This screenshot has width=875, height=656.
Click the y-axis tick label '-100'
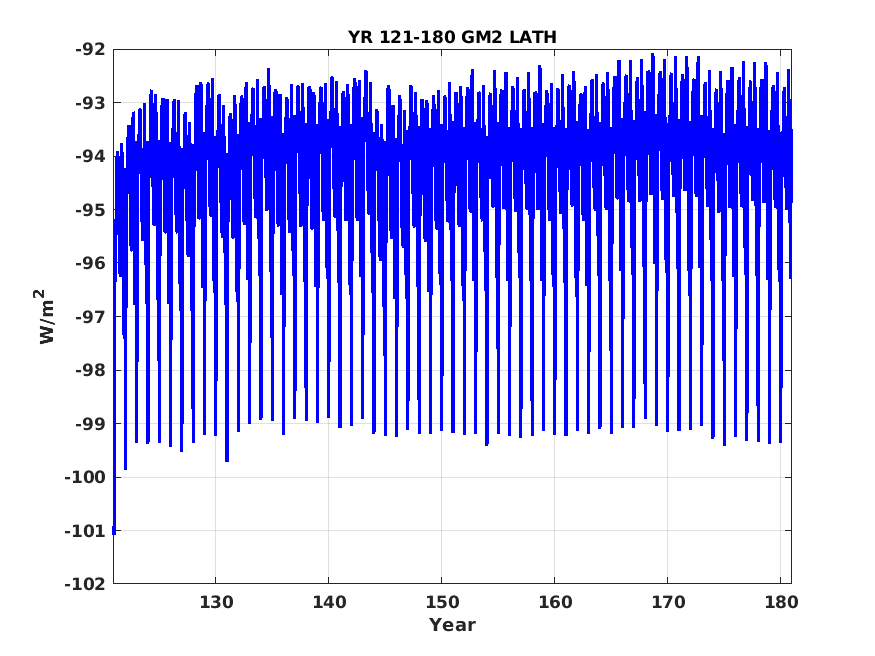pos(85,477)
